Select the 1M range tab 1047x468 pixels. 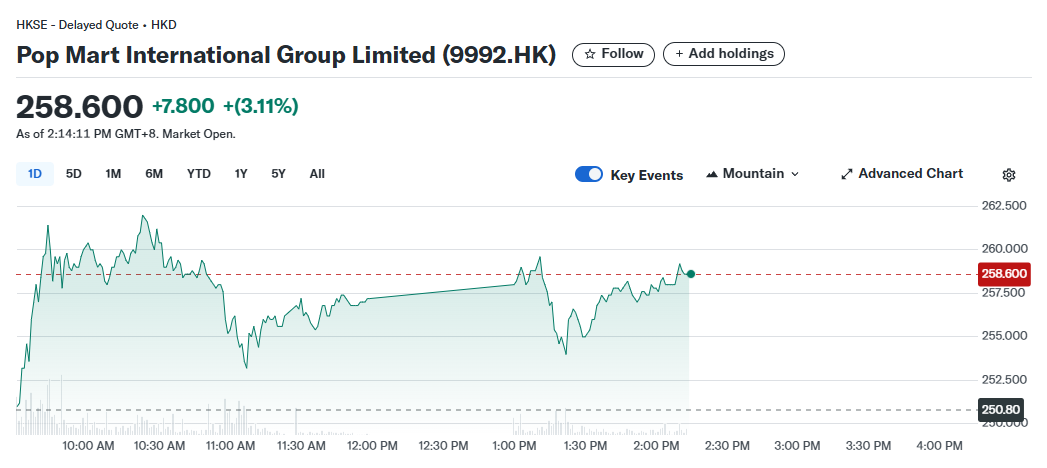point(113,174)
